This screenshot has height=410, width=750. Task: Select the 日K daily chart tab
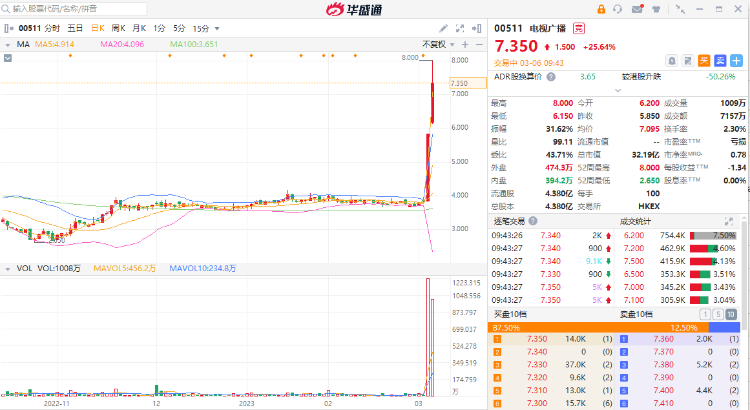click(x=98, y=29)
